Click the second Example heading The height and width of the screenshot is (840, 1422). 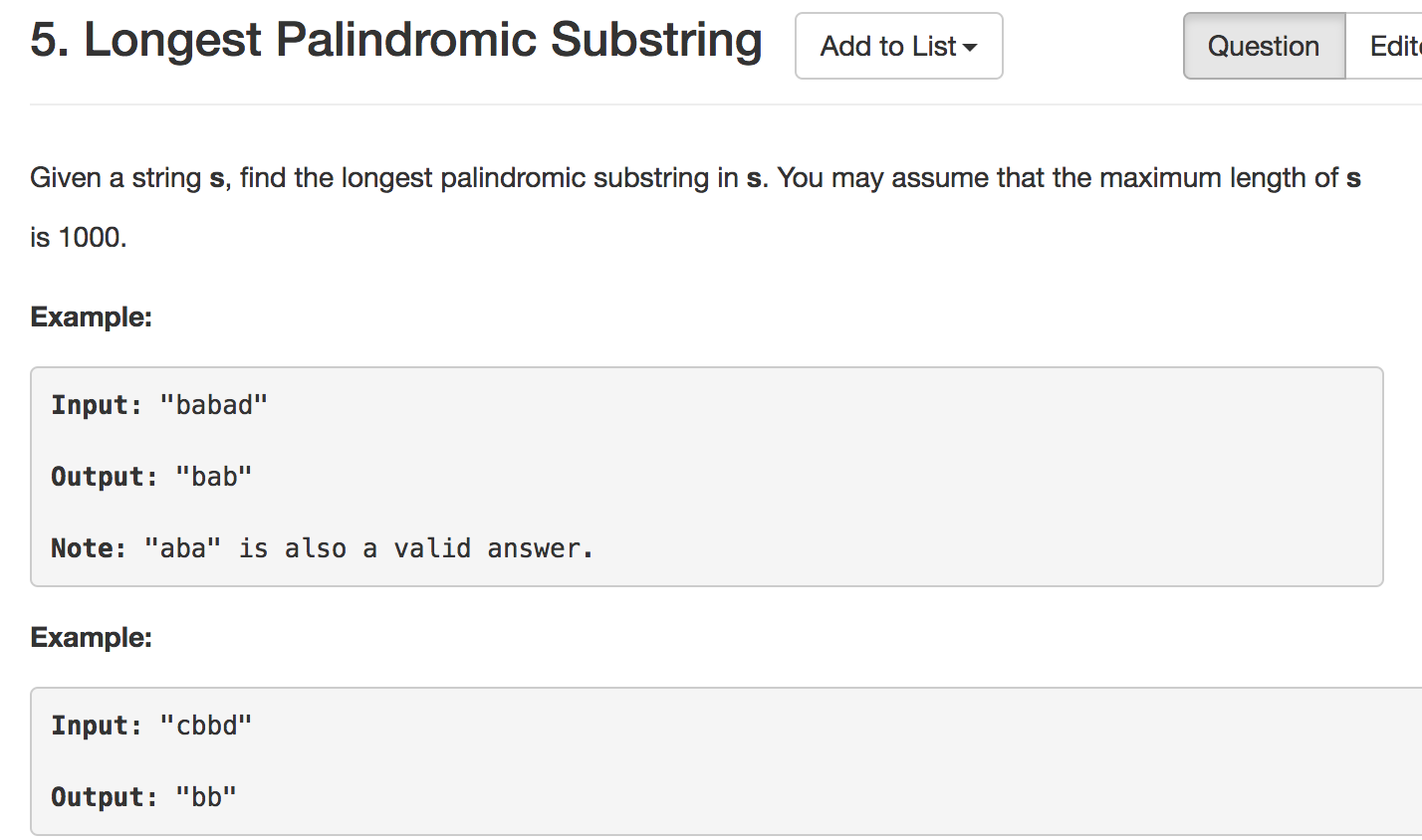[x=91, y=637]
